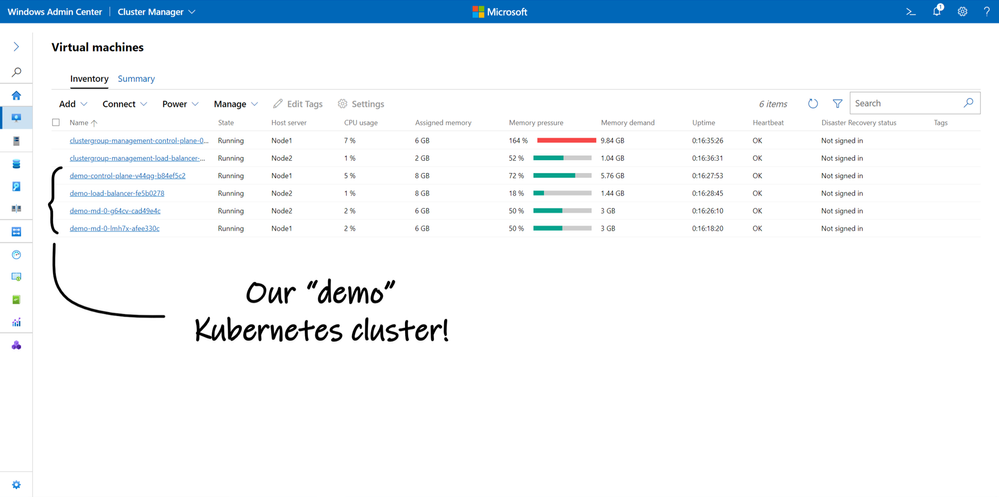Sort by the Uptime column

click(x=703, y=122)
